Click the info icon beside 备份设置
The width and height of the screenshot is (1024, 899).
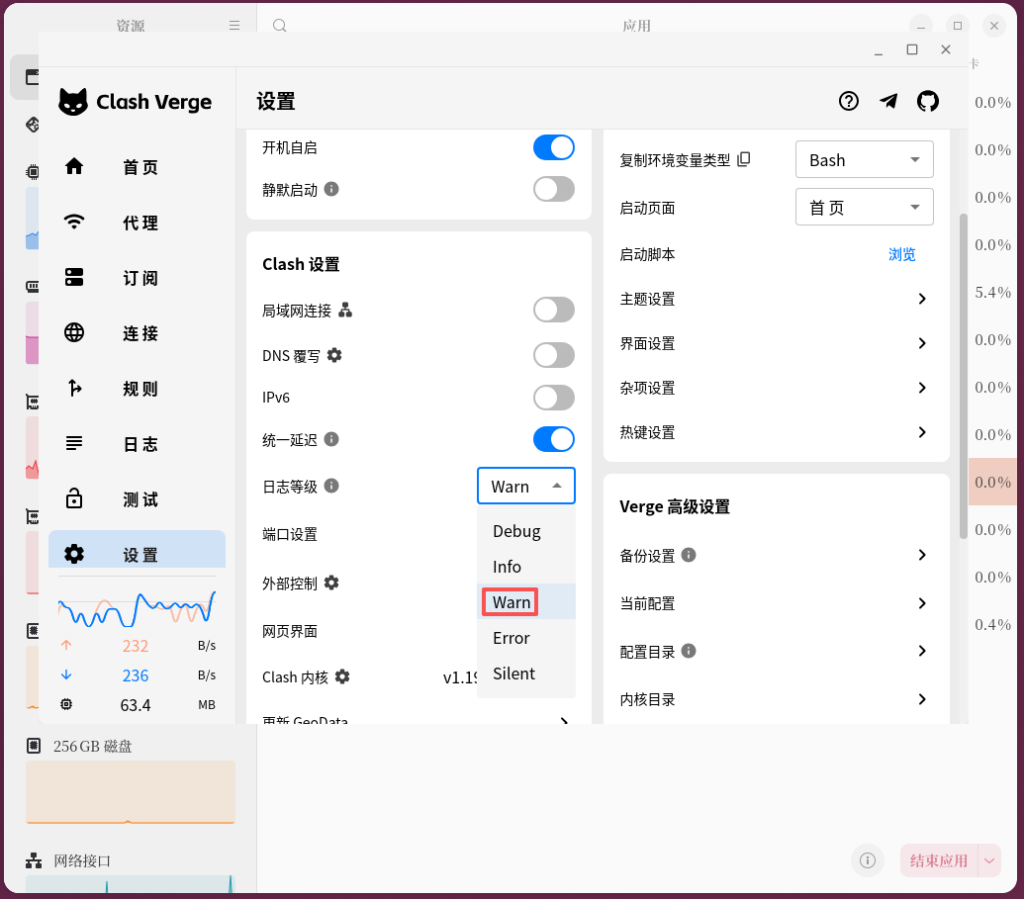point(688,555)
